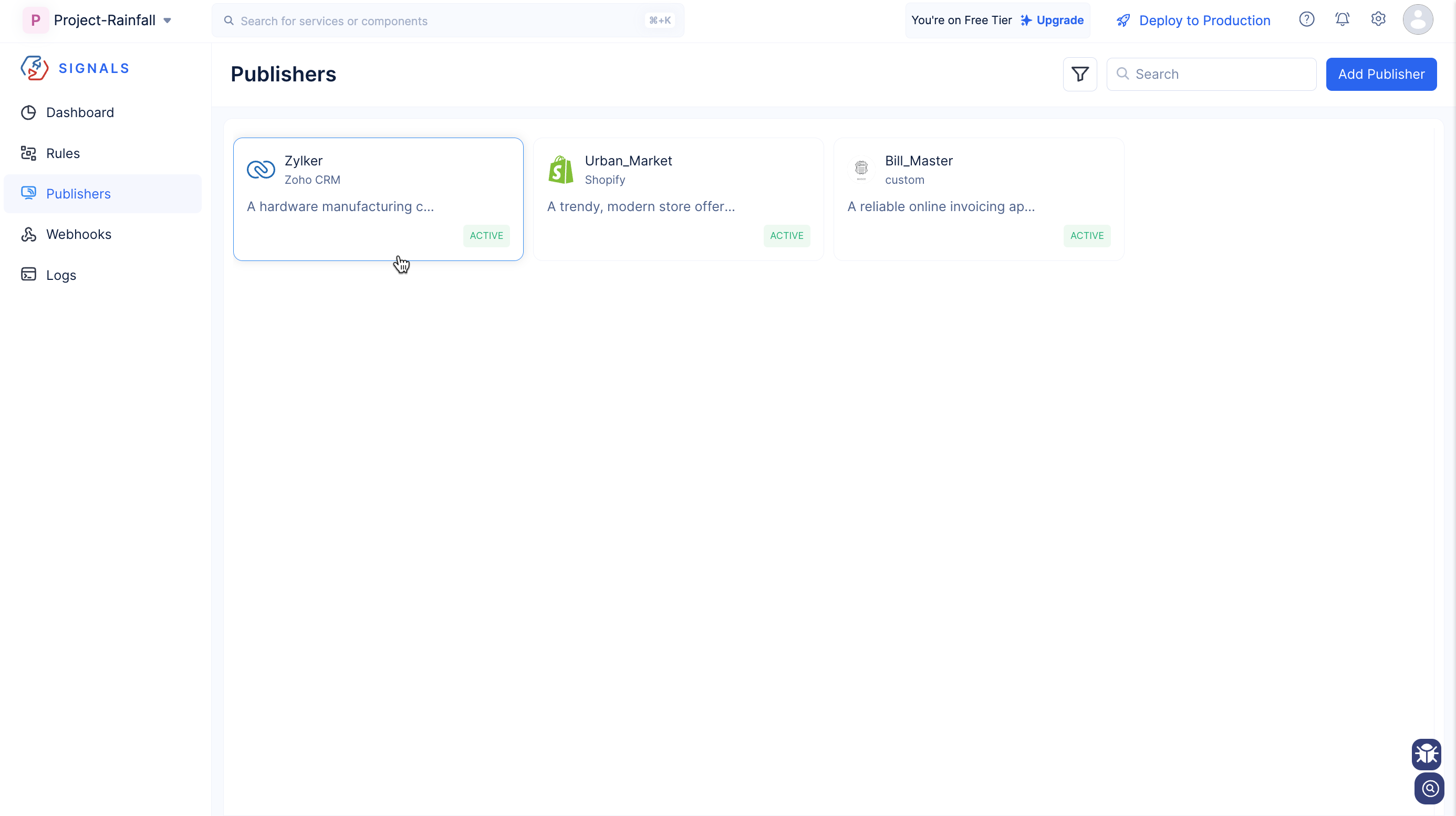Viewport: 1456px width, 816px height.
Task: Click the Upgrade link
Action: click(x=1059, y=20)
